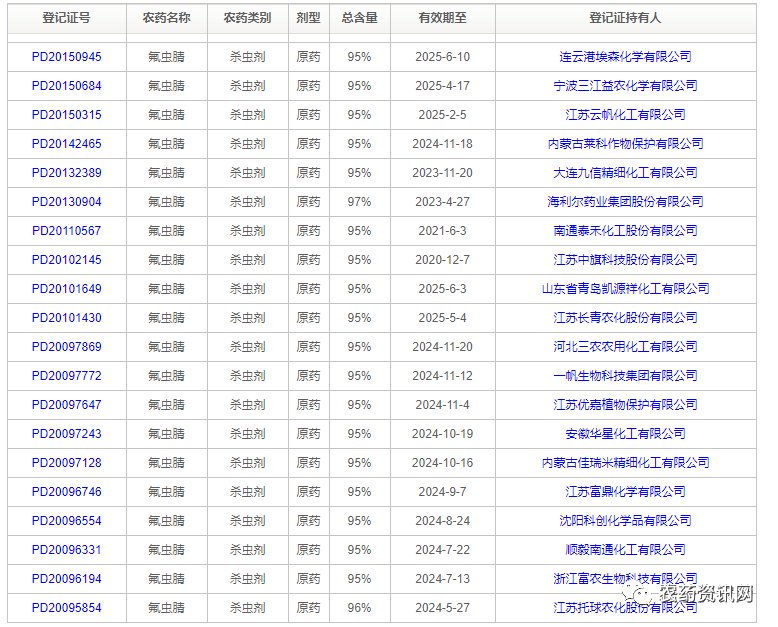Open registration PD20150684 link
Viewport: 778px width, 627px height.
[x=66, y=86]
